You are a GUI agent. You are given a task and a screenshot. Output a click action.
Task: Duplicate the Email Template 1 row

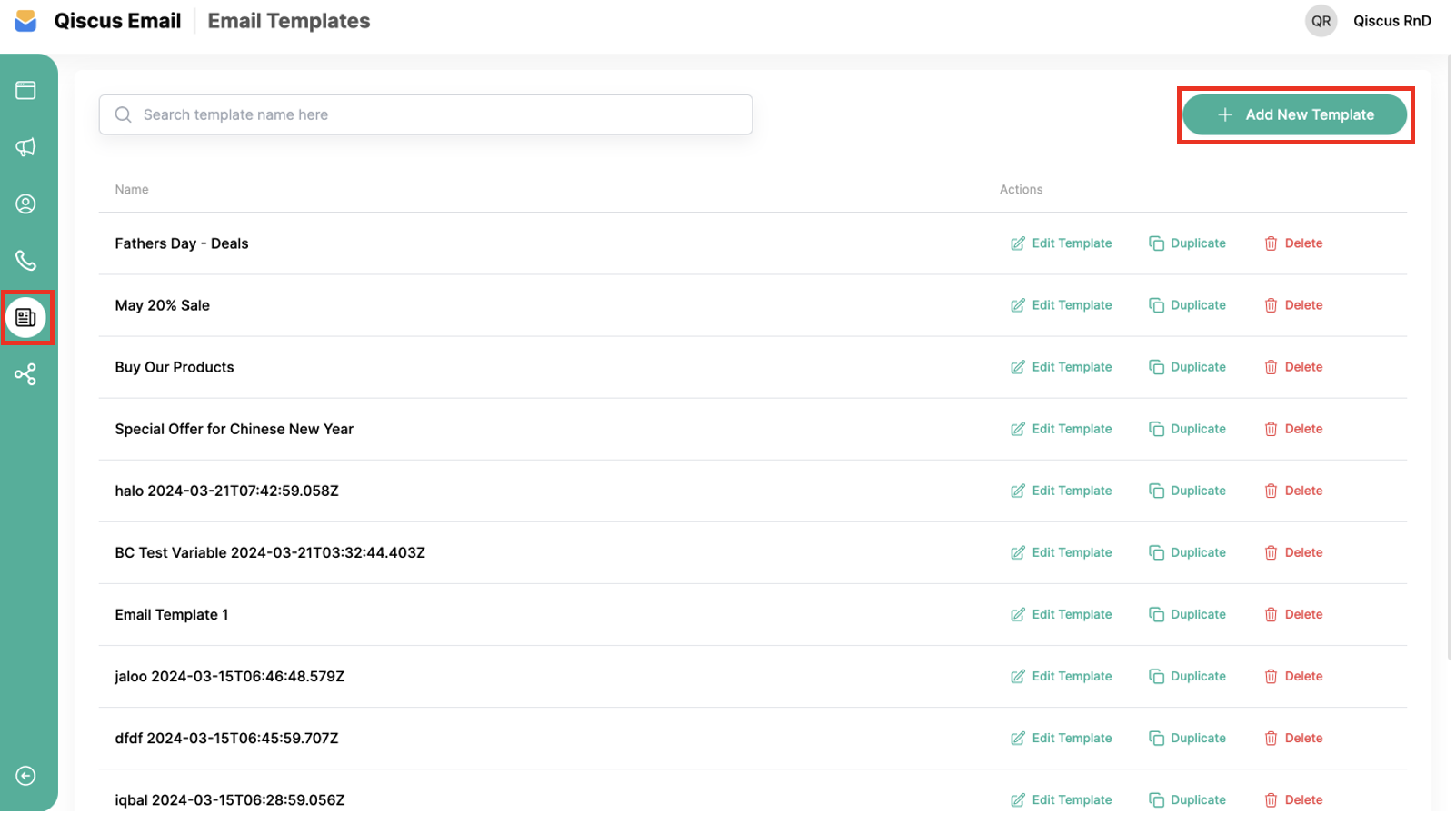coord(1187,614)
